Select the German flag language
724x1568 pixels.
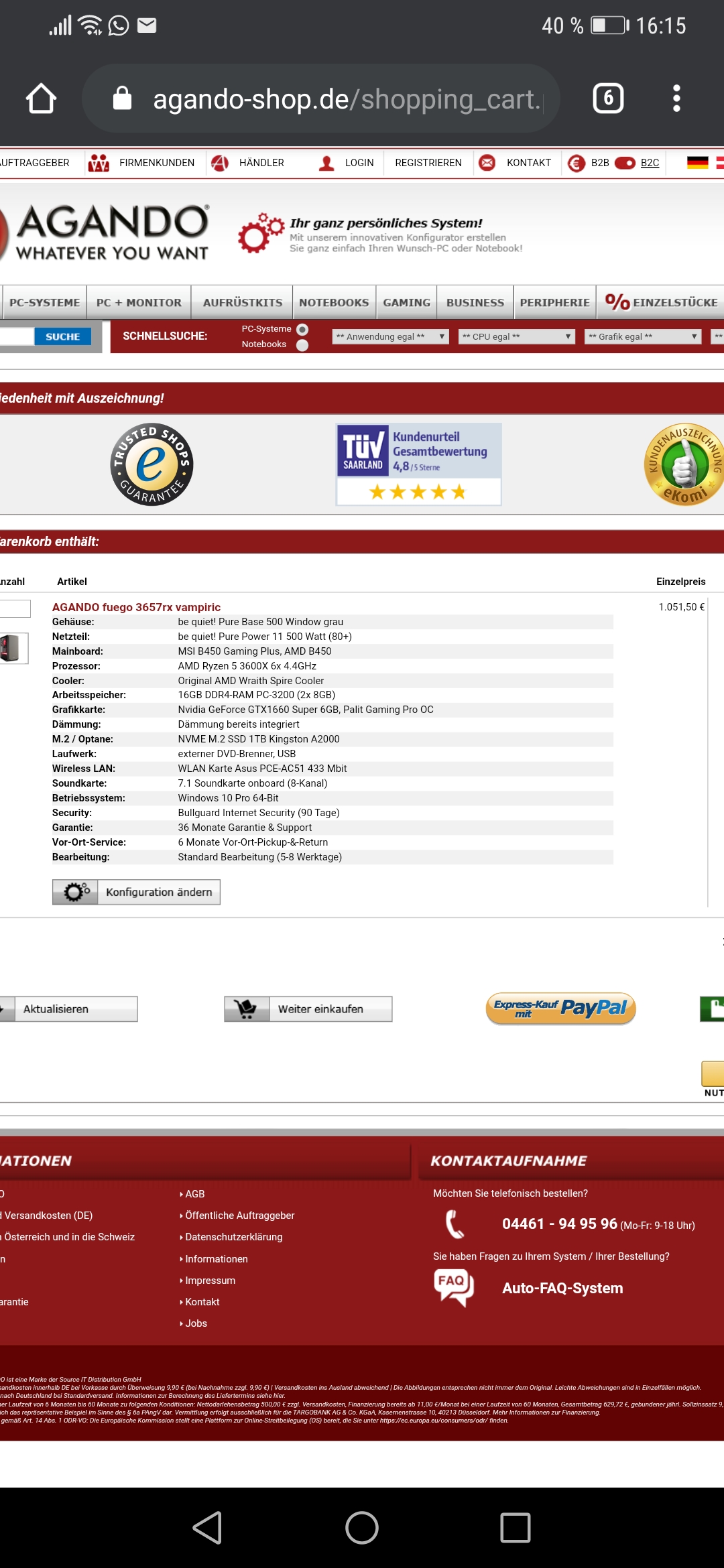(698, 162)
